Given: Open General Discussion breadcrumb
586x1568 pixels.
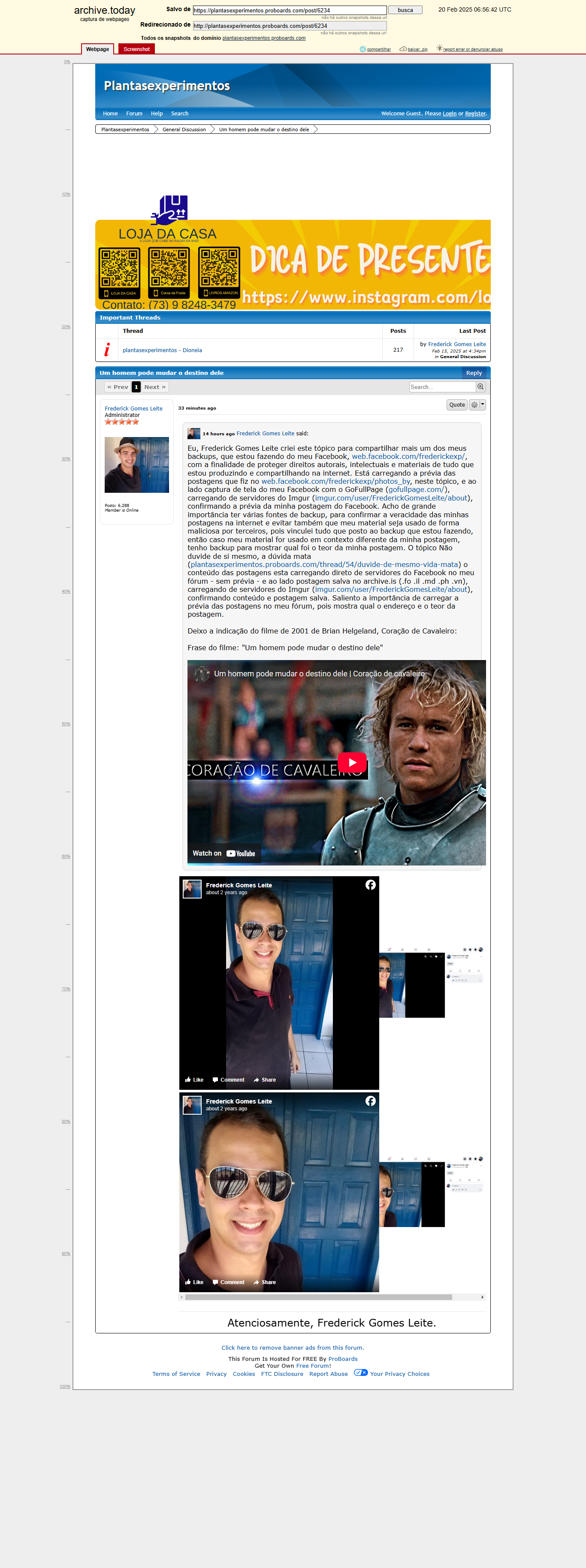Looking at the screenshot, I should 184,130.
